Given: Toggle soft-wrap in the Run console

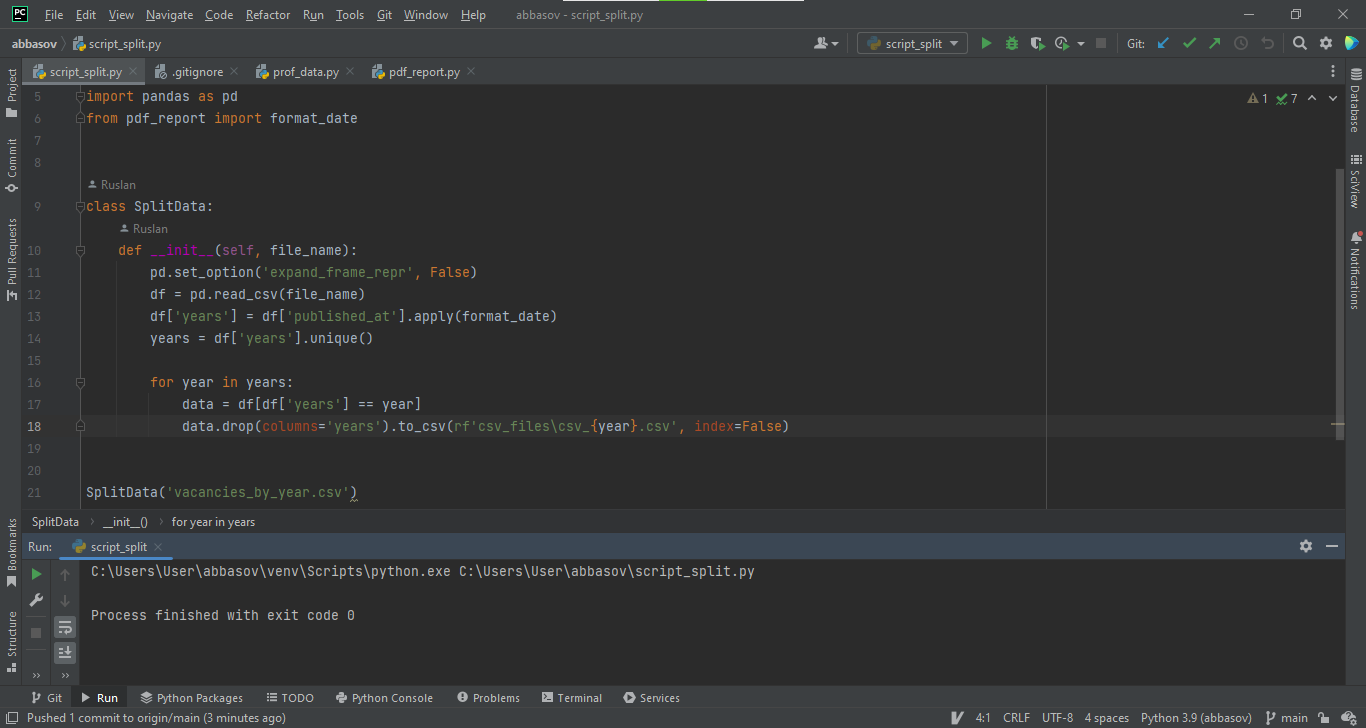Looking at the screenshot, I should coord(65,627).
